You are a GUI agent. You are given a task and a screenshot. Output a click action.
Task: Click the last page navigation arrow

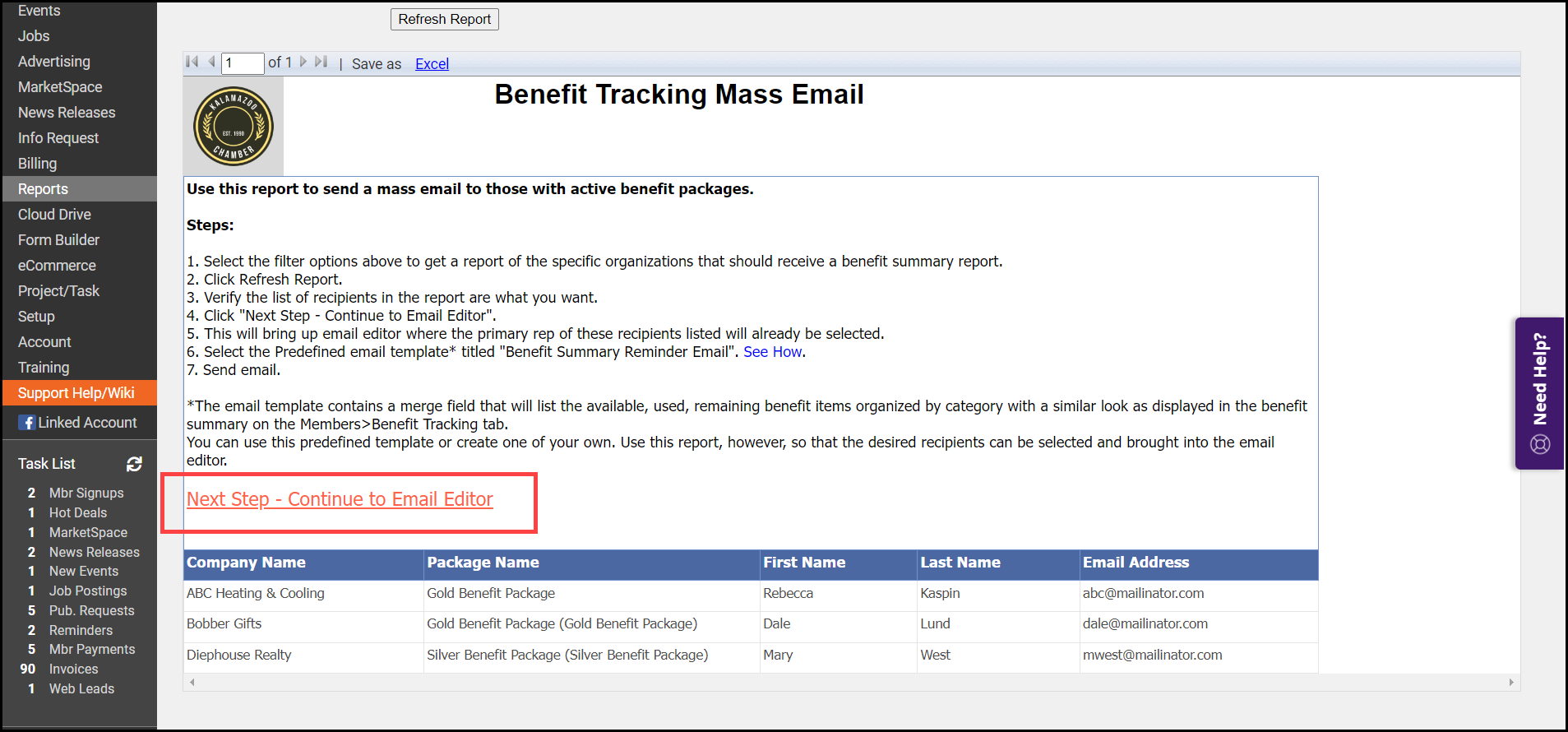(321, 63)
